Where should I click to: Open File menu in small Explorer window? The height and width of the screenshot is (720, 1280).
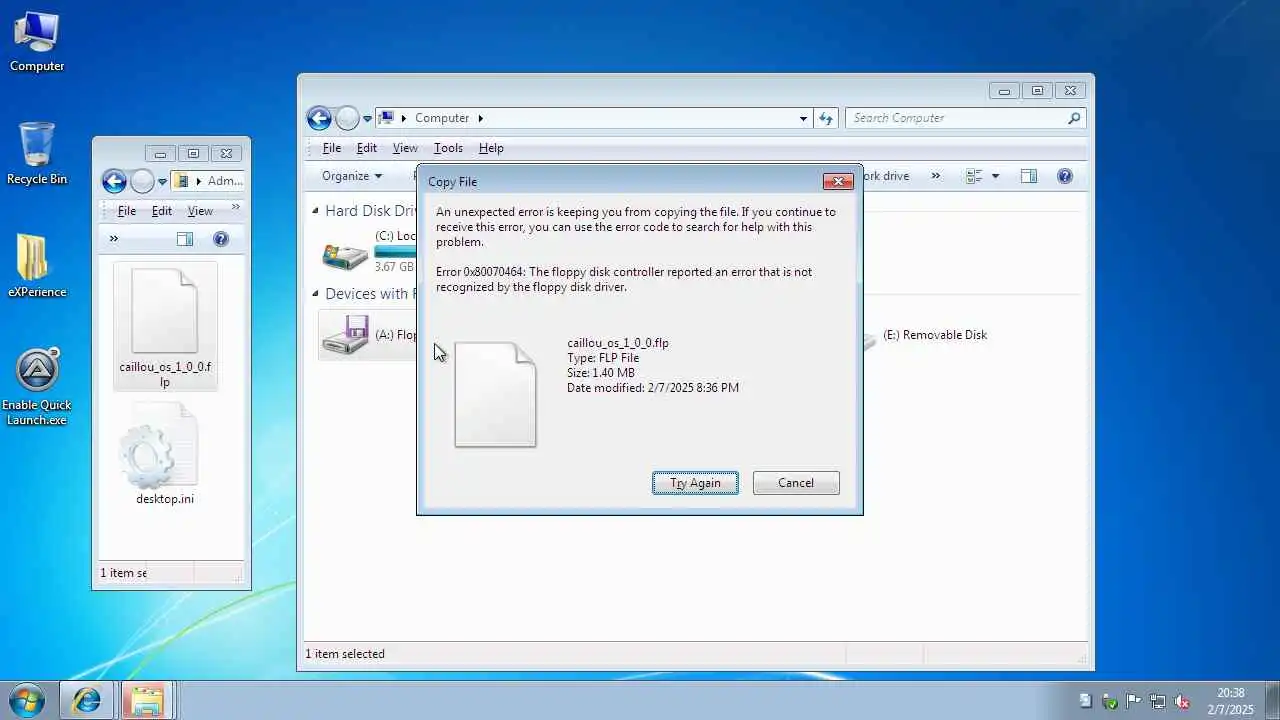[x=127, y=211]
